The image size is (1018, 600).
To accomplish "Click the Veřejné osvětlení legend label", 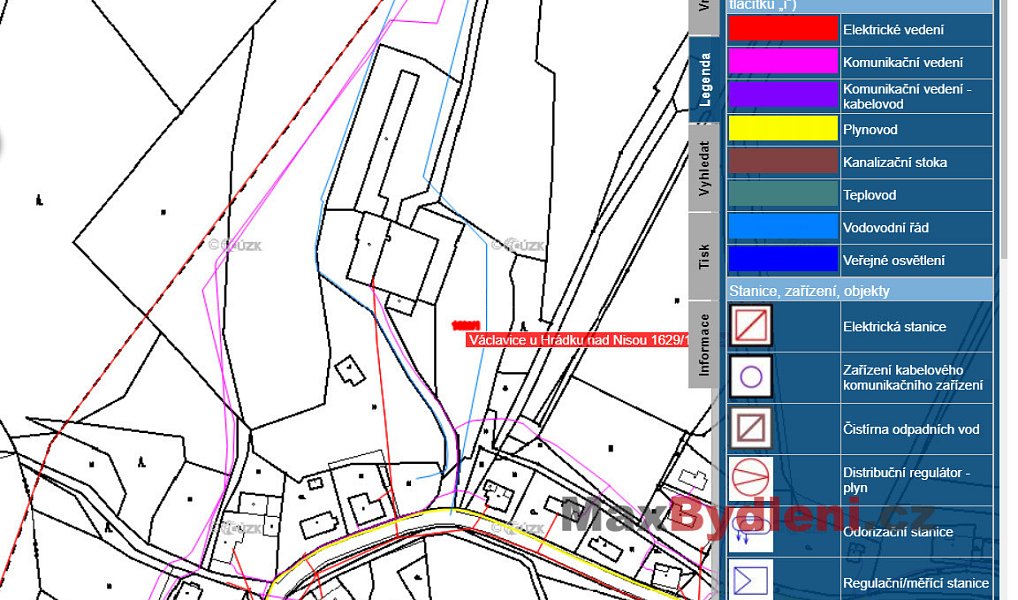I will tap(893, 260).
